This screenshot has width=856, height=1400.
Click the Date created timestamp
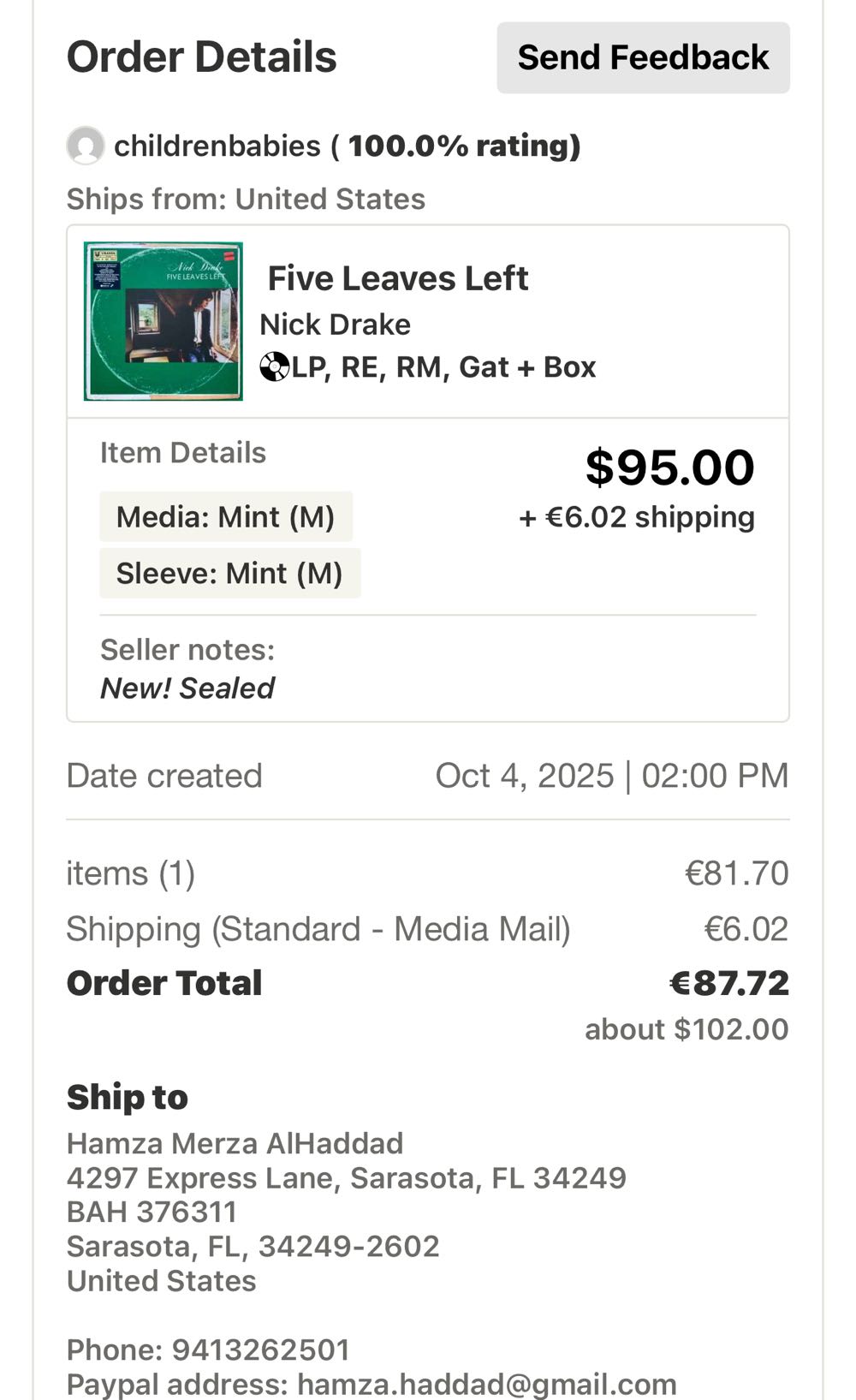click(613, 775)
